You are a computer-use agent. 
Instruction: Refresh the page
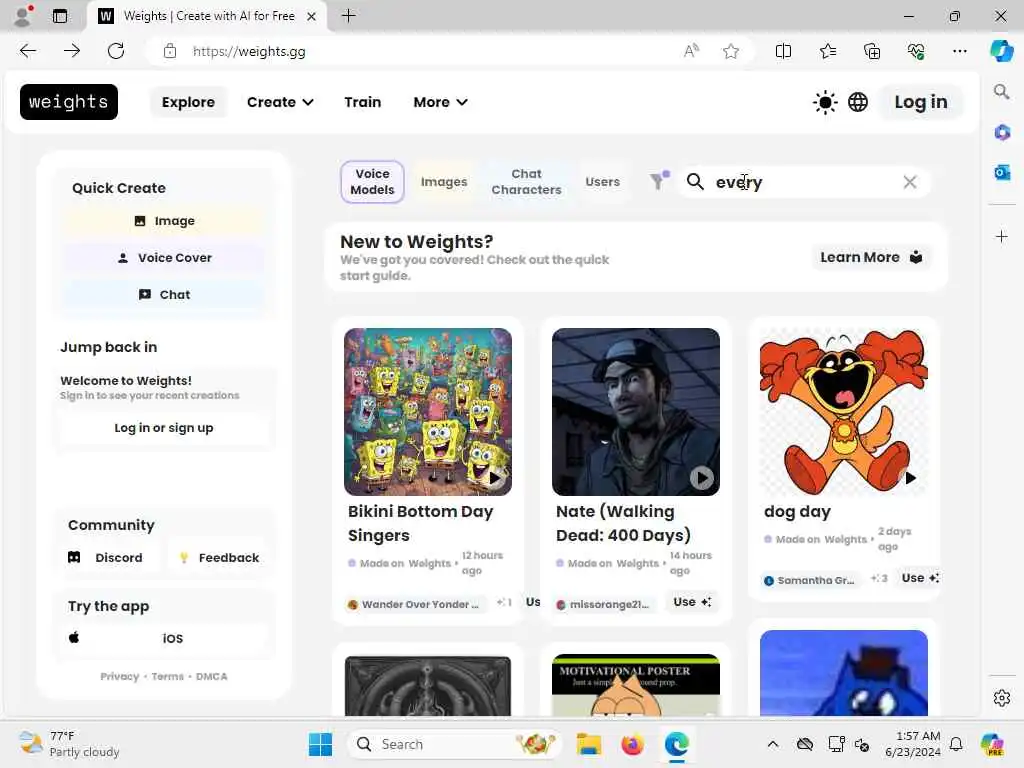116,51
